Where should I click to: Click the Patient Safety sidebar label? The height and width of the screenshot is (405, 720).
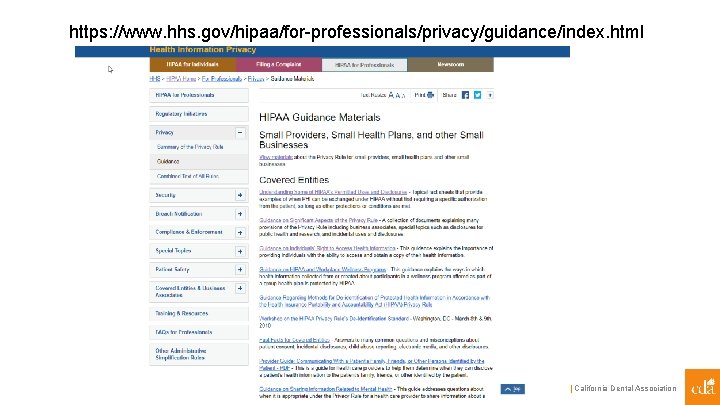pyautogui.click(x=172, y=270)
